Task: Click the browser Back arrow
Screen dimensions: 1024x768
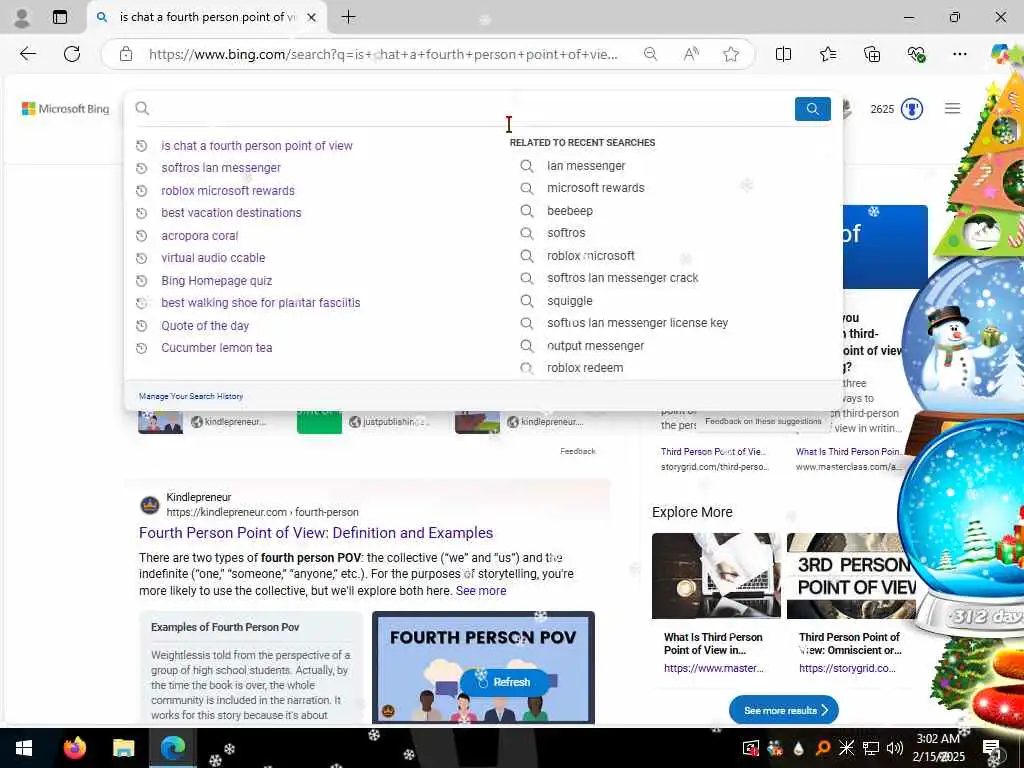Action: pyautogui.click(x=27, y=54)
